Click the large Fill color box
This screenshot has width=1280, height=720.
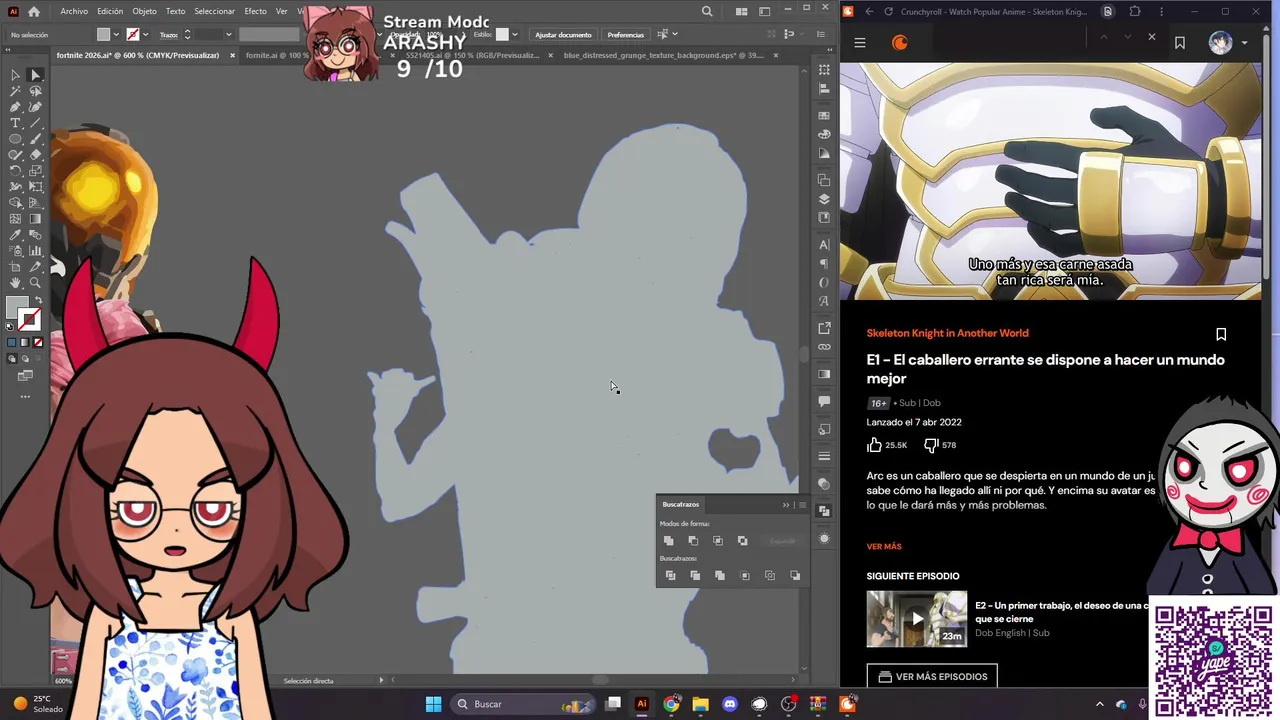point(15,305)
